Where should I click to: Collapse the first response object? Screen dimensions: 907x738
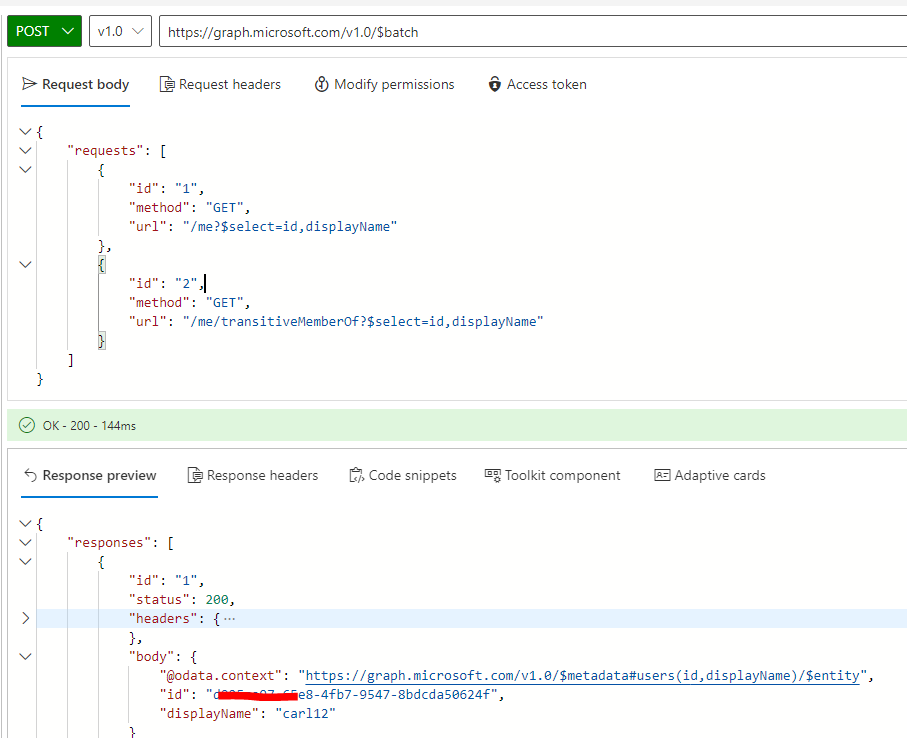pos(25,562)
